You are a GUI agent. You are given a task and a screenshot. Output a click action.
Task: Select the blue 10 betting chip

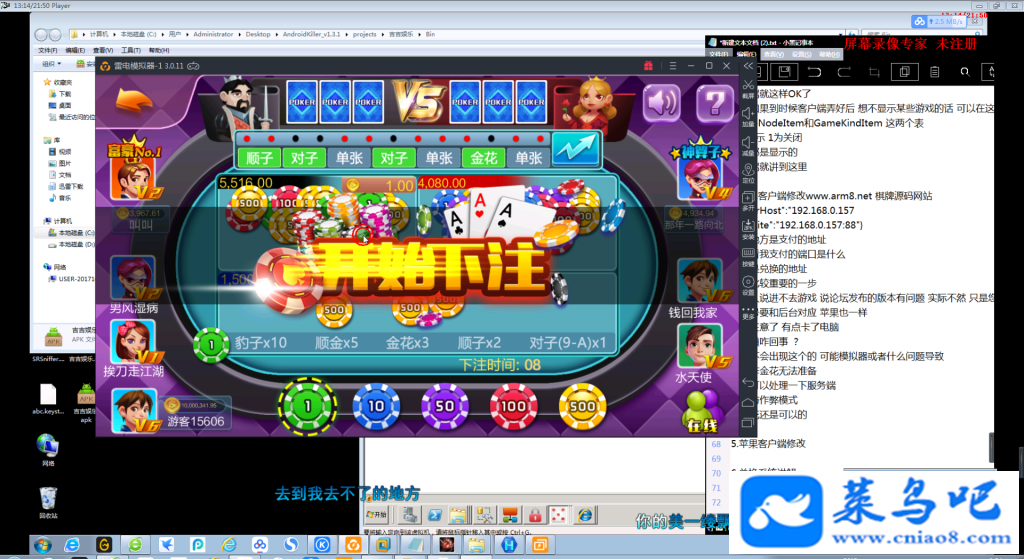click(376, 407)
